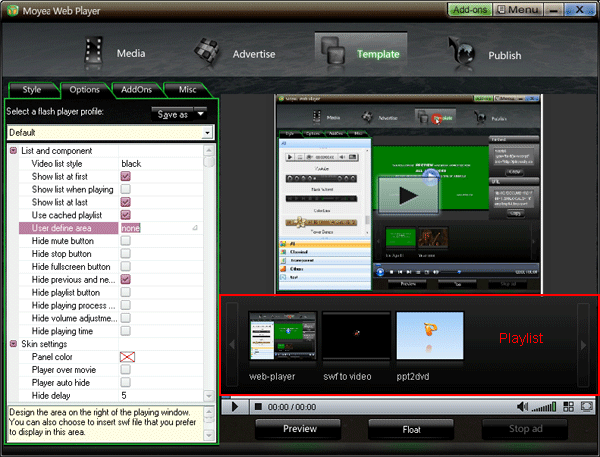Switch to the AddOns tab

(x=136, y=90)
